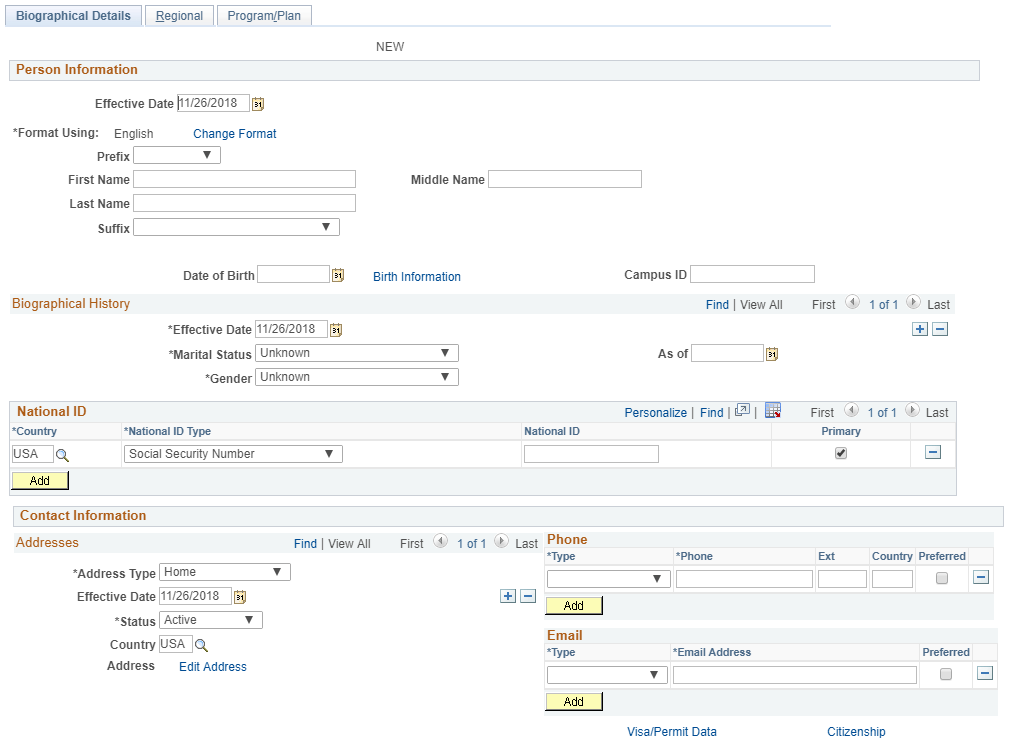Toggle the Primary National ID checkbox

point(841,453)
